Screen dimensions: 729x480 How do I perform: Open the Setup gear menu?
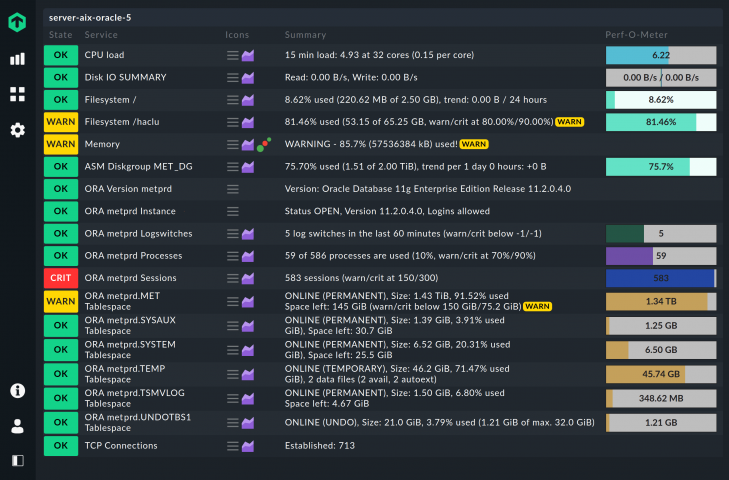click(x=17, y=130)
